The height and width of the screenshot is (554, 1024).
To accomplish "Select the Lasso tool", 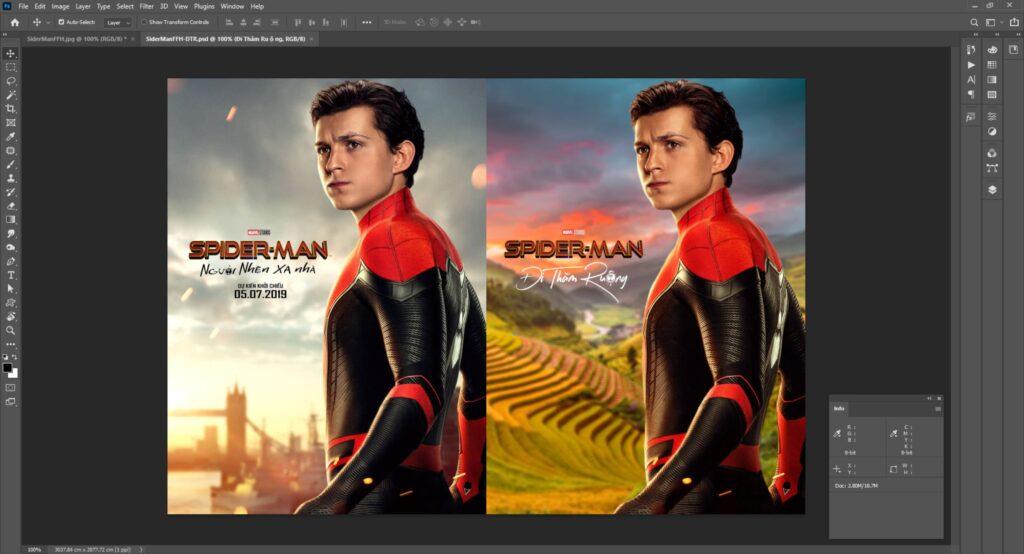I will 11,81.
